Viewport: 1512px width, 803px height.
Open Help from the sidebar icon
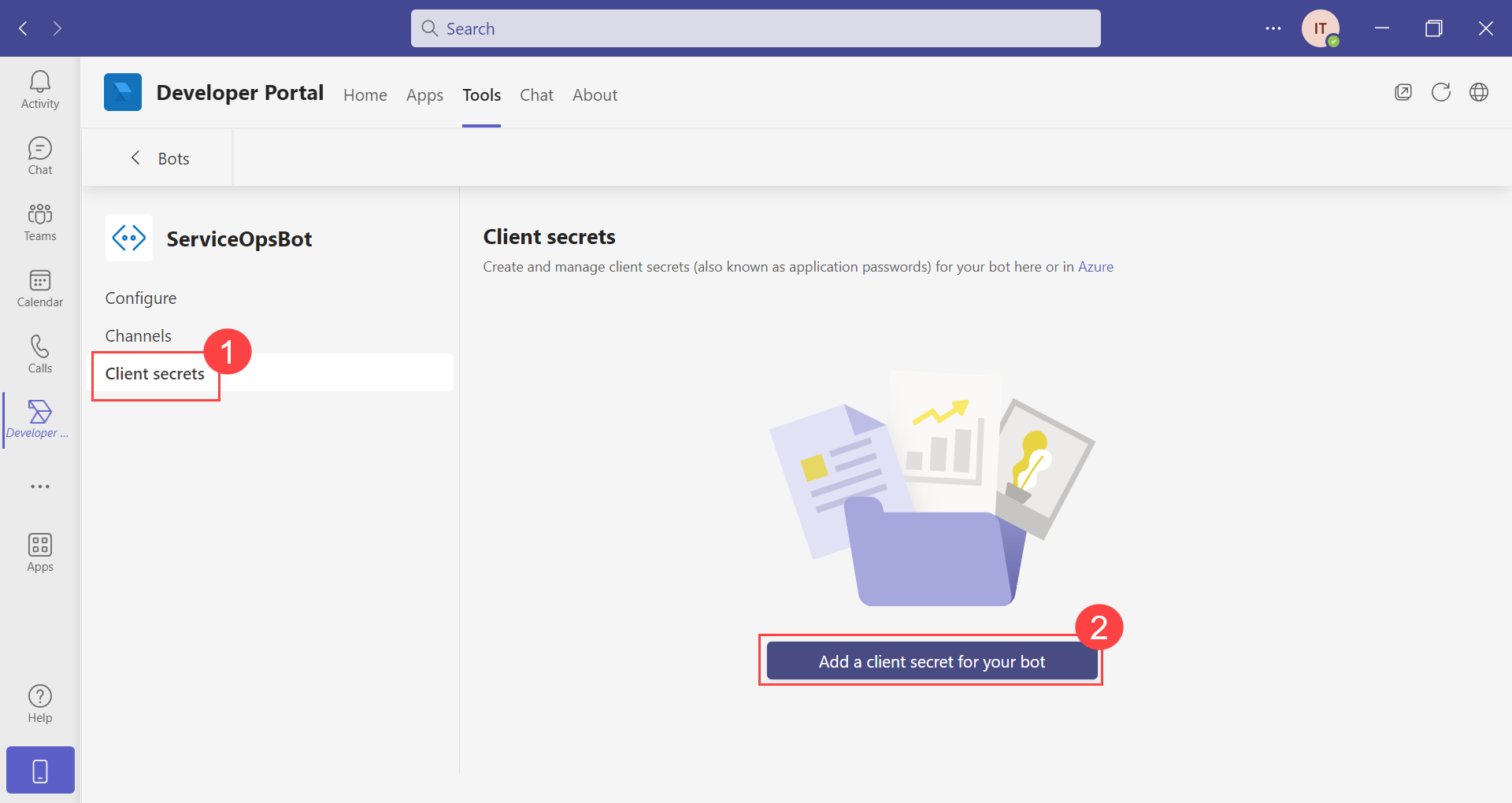click(39, 701)
